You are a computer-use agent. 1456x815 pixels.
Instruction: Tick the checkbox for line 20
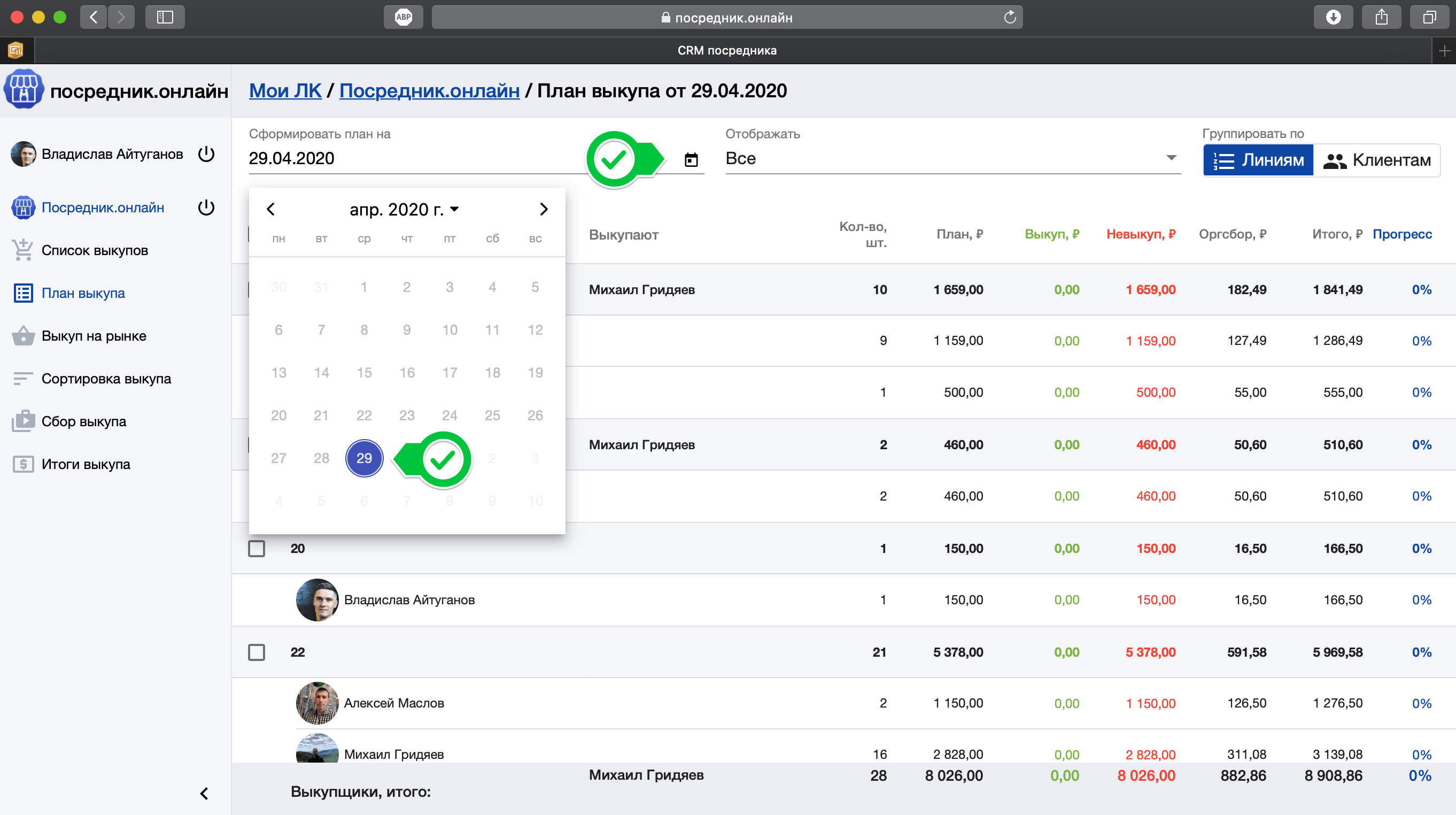pos(257,548)
